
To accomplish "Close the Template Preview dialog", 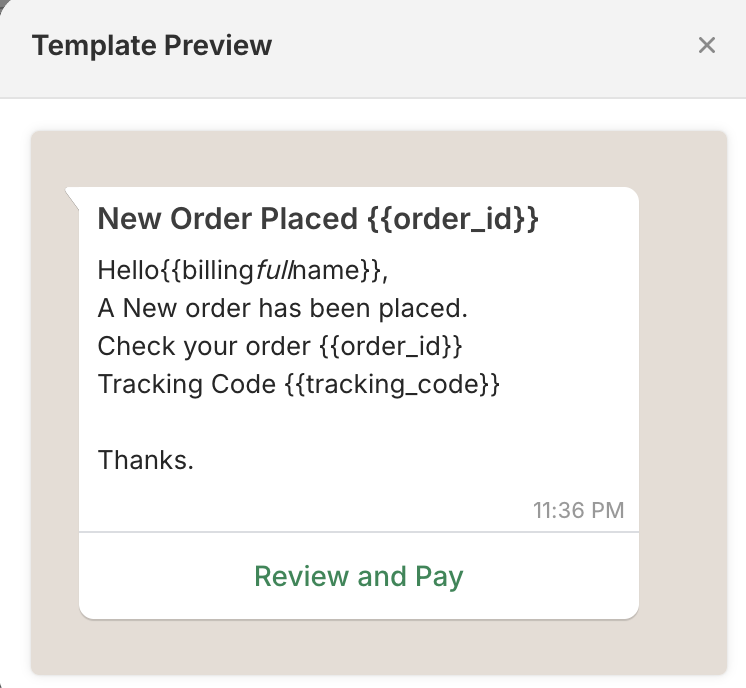I will coord(707,46).
